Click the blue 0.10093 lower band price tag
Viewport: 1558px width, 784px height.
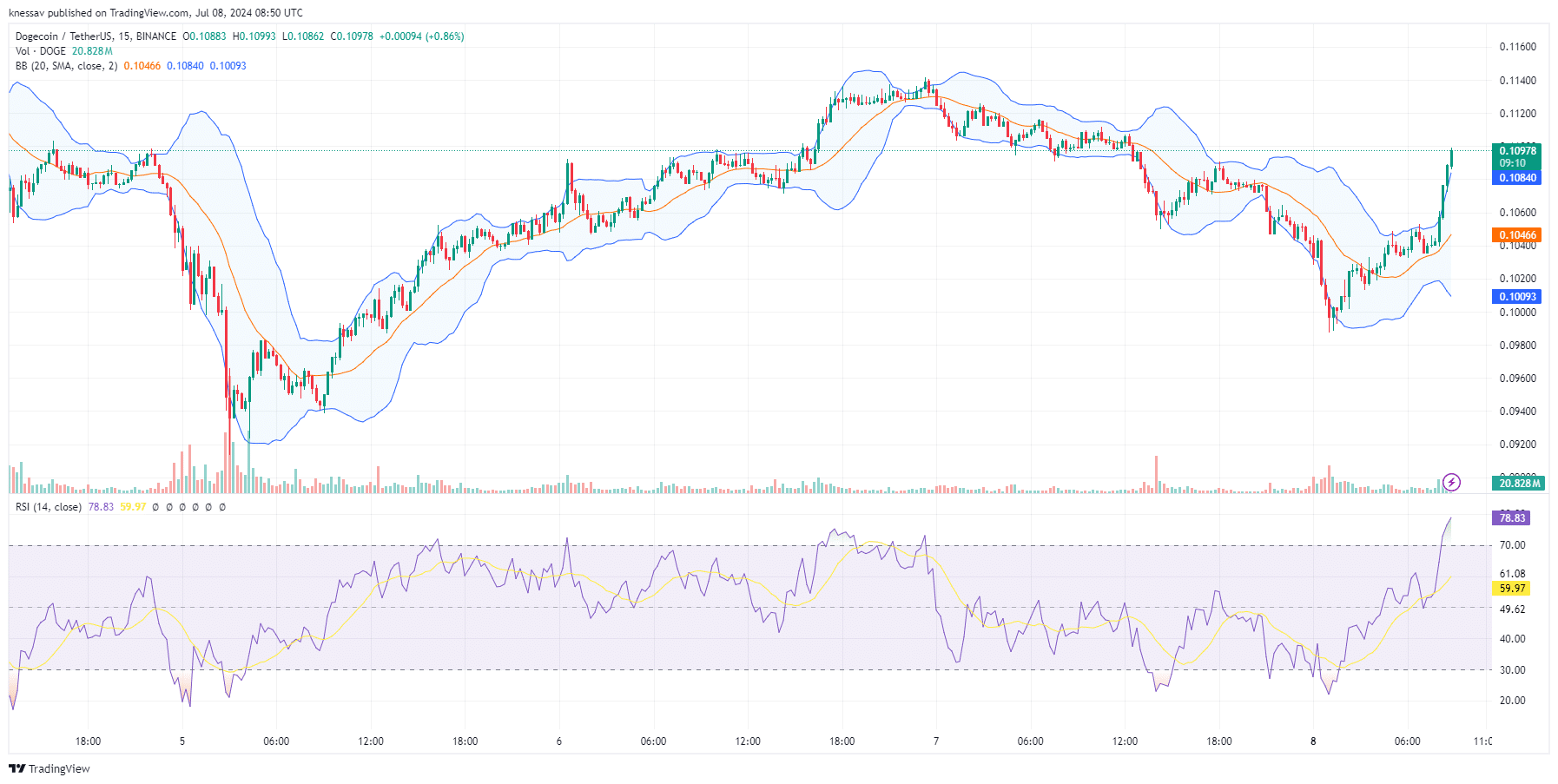(x=1516, y=297)
